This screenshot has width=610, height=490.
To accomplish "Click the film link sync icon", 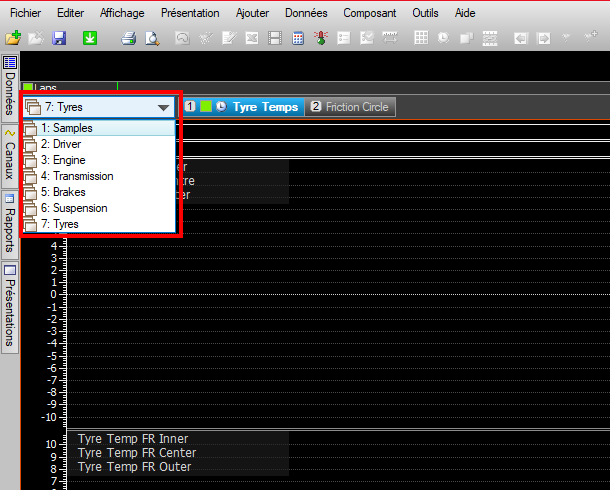I will 490,38.
